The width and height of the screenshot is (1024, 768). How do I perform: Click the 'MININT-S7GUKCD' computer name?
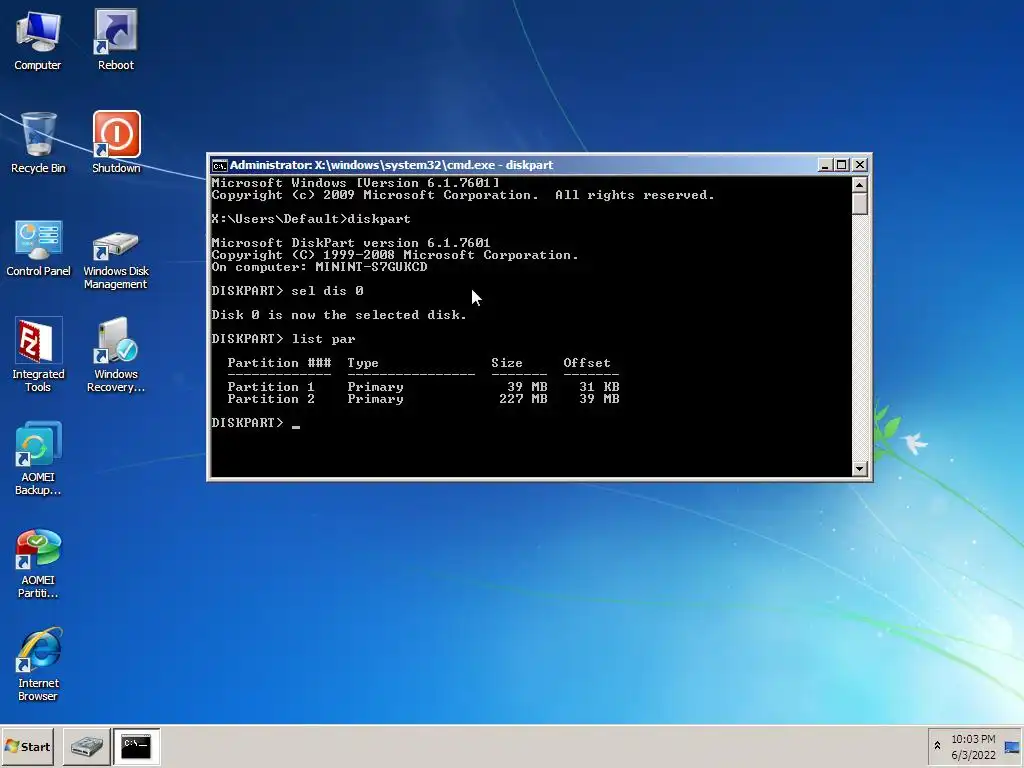pyautogui.click(x=371, y=267)
